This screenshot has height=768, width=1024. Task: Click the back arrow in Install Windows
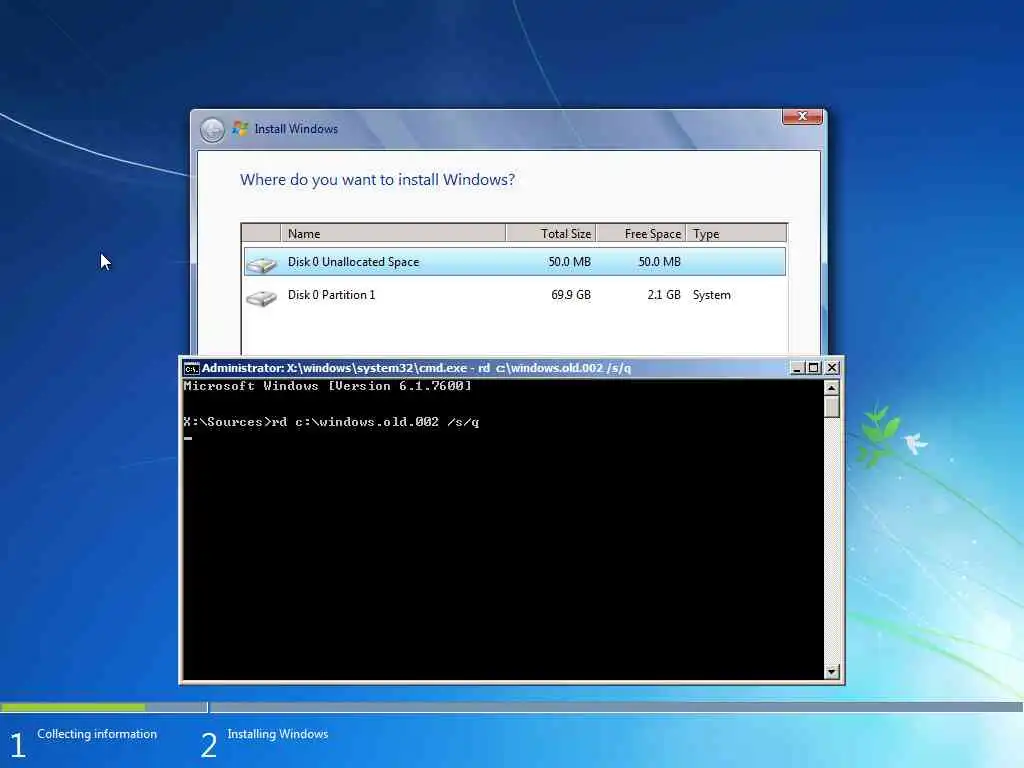tap(212, 130)
